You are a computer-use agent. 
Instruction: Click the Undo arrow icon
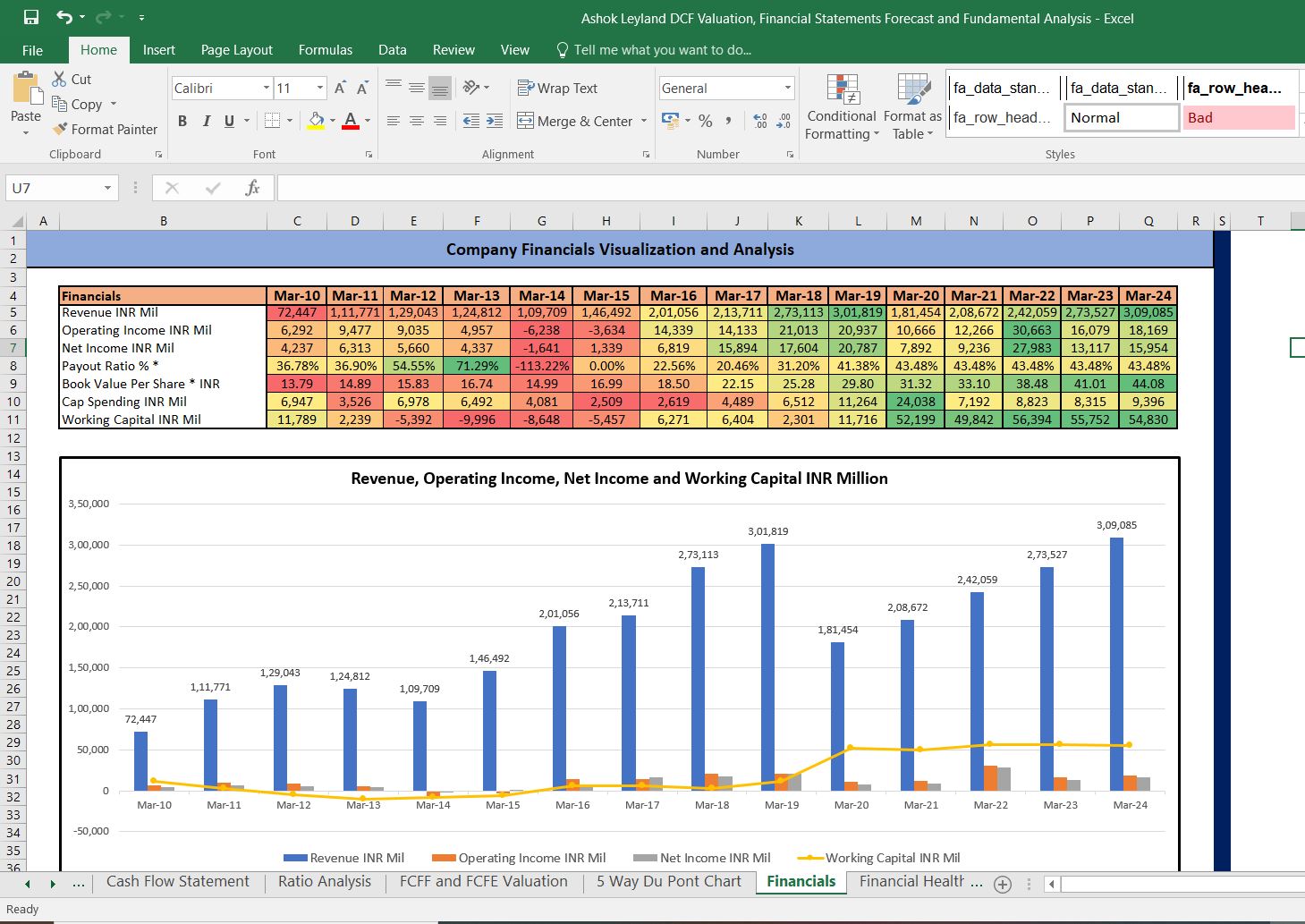pyautogui.click(x=64, y=17)
